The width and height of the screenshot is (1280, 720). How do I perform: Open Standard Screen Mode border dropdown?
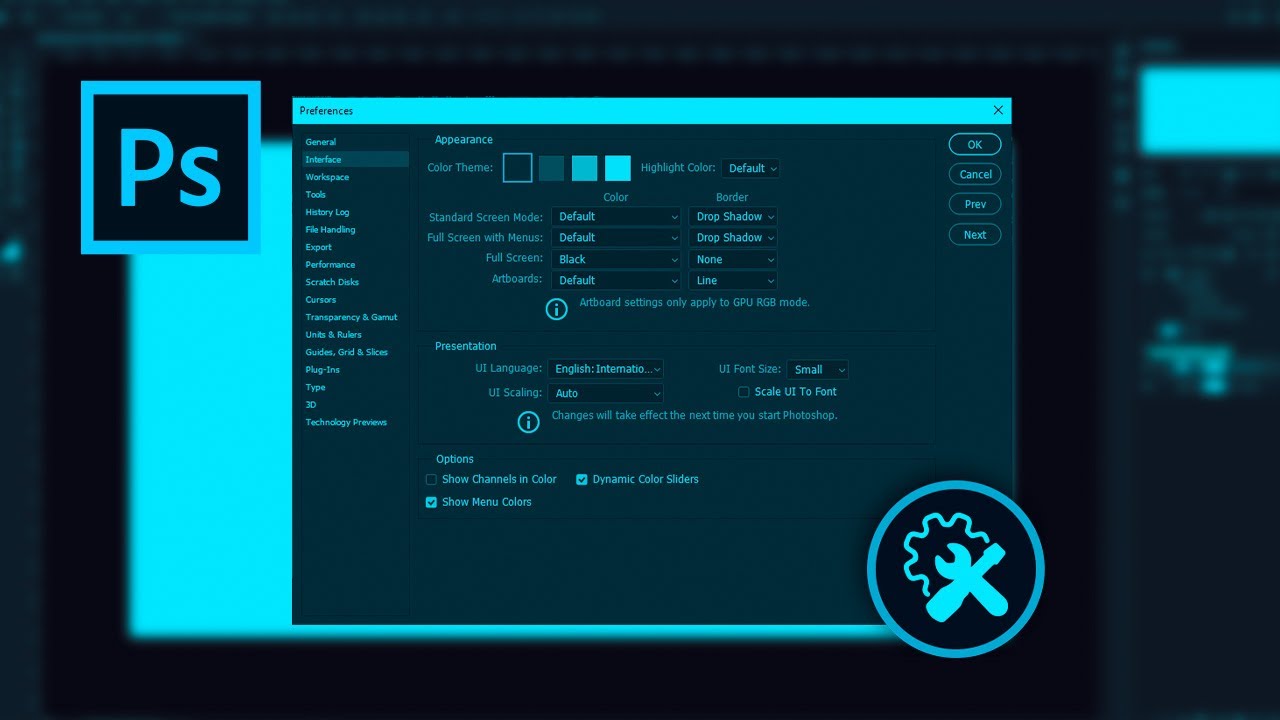click(x=733, y=216)
